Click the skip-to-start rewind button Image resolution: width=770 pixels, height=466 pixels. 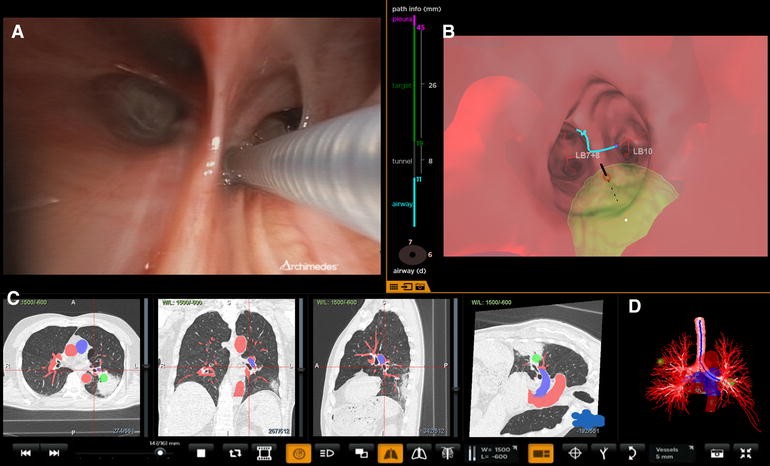pos(25,453)
